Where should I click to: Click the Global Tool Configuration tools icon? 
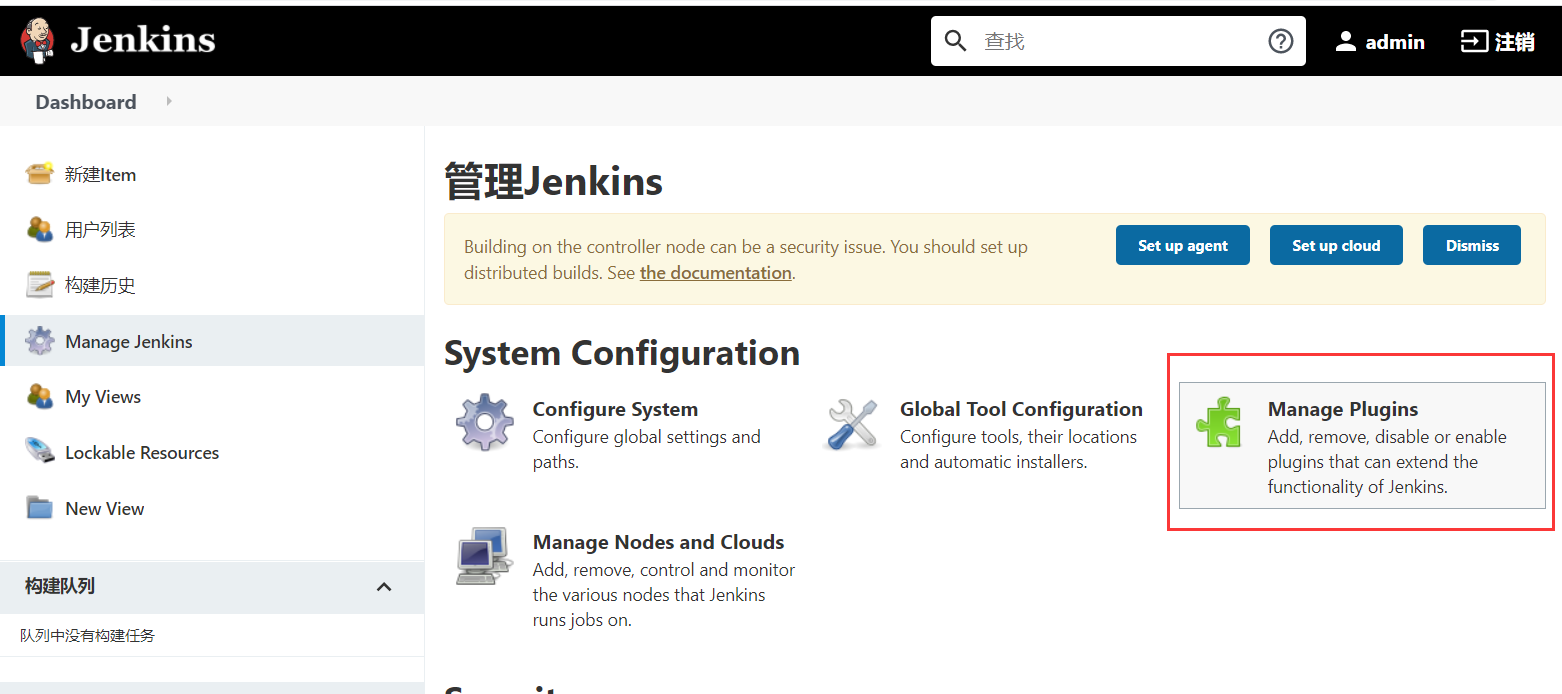pos(852,424)
